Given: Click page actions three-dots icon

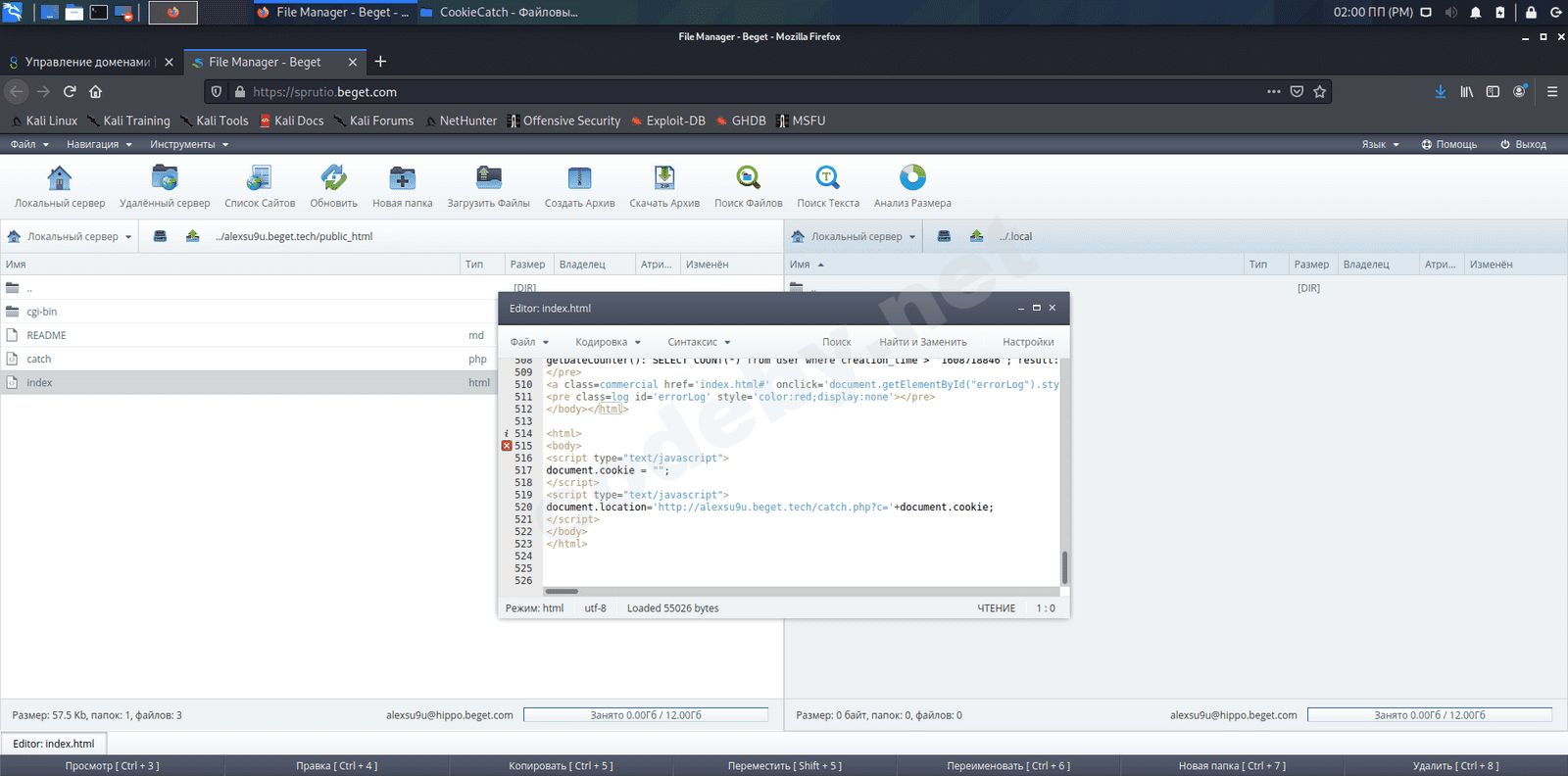Looking at the screenshot, I should [1274, 91].
